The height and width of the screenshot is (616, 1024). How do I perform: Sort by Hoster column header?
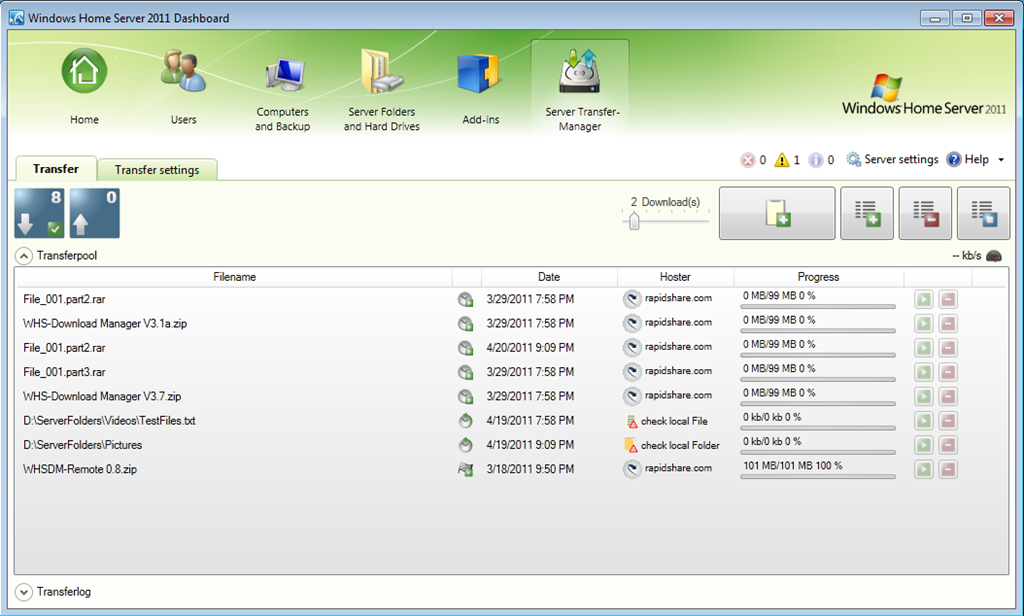[x=675, y=277]
